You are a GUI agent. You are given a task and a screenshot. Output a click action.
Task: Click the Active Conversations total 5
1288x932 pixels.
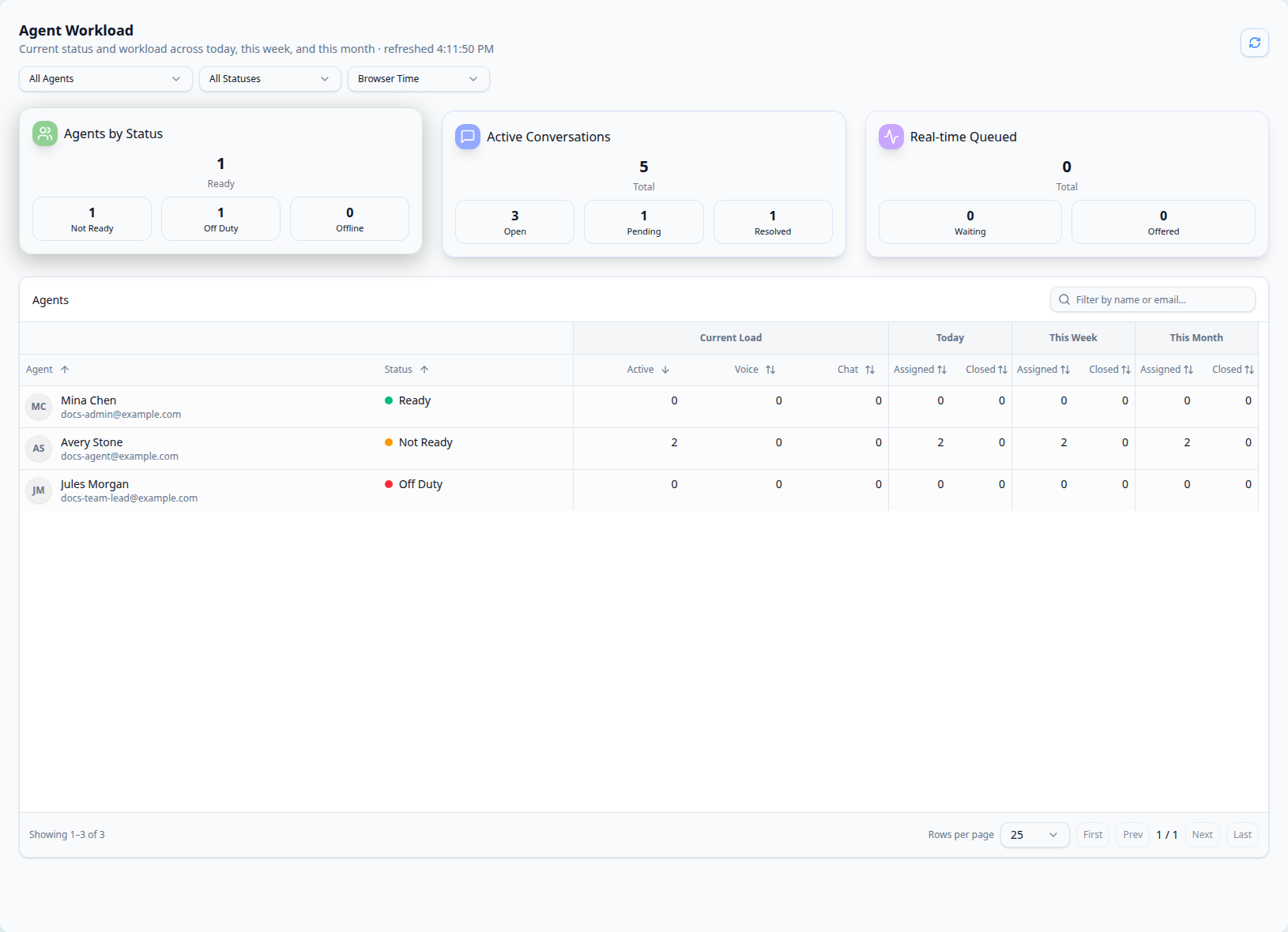click(644, 167)
